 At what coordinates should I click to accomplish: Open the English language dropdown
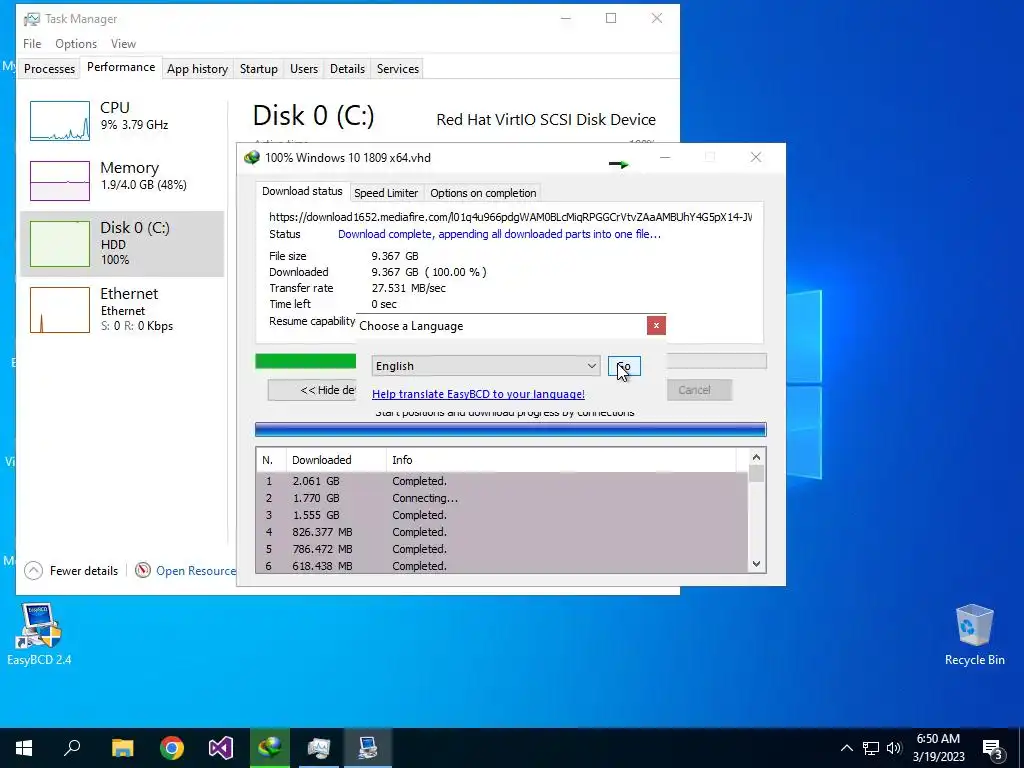(x=486, y=366)
